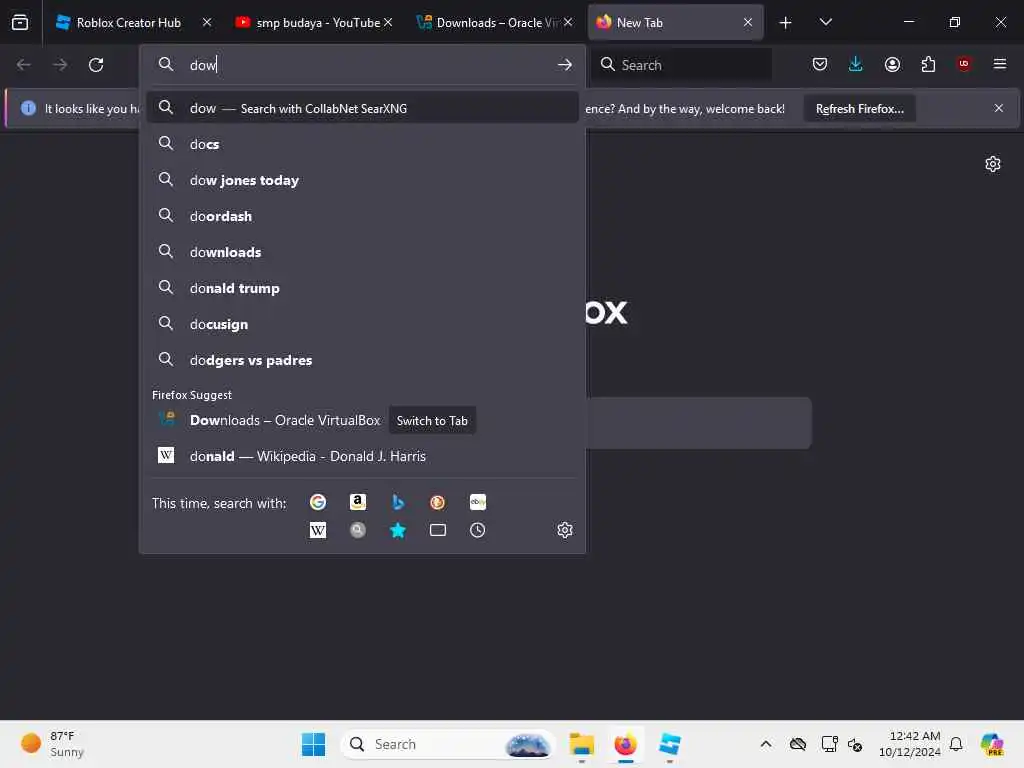1024x768 pixels.
Task: Choose the 'docusign' suggestion
Action: pyautogui.click(x=362, y=323)
